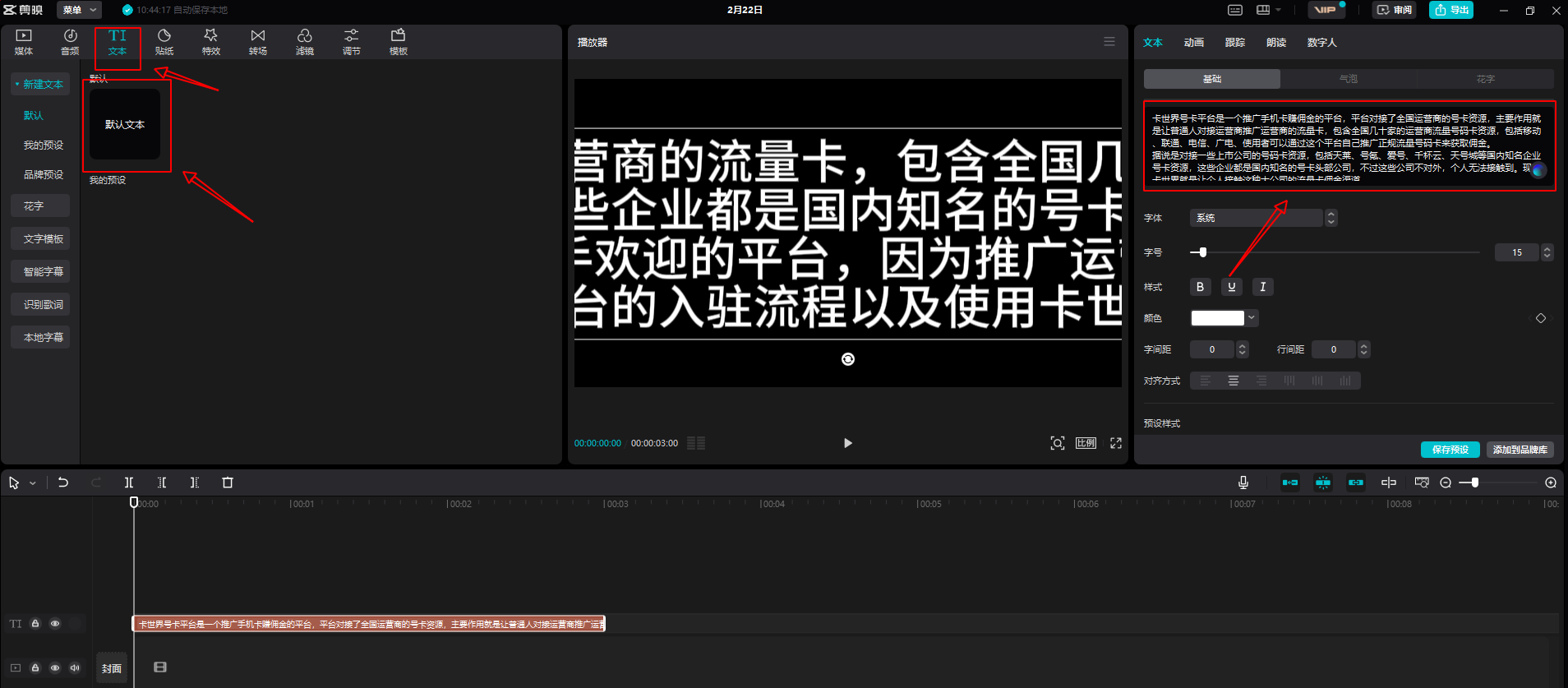Open 智能字幕 smart captions in sidebar
Screen dimensions: 1568x688
[x=40, y=271]
